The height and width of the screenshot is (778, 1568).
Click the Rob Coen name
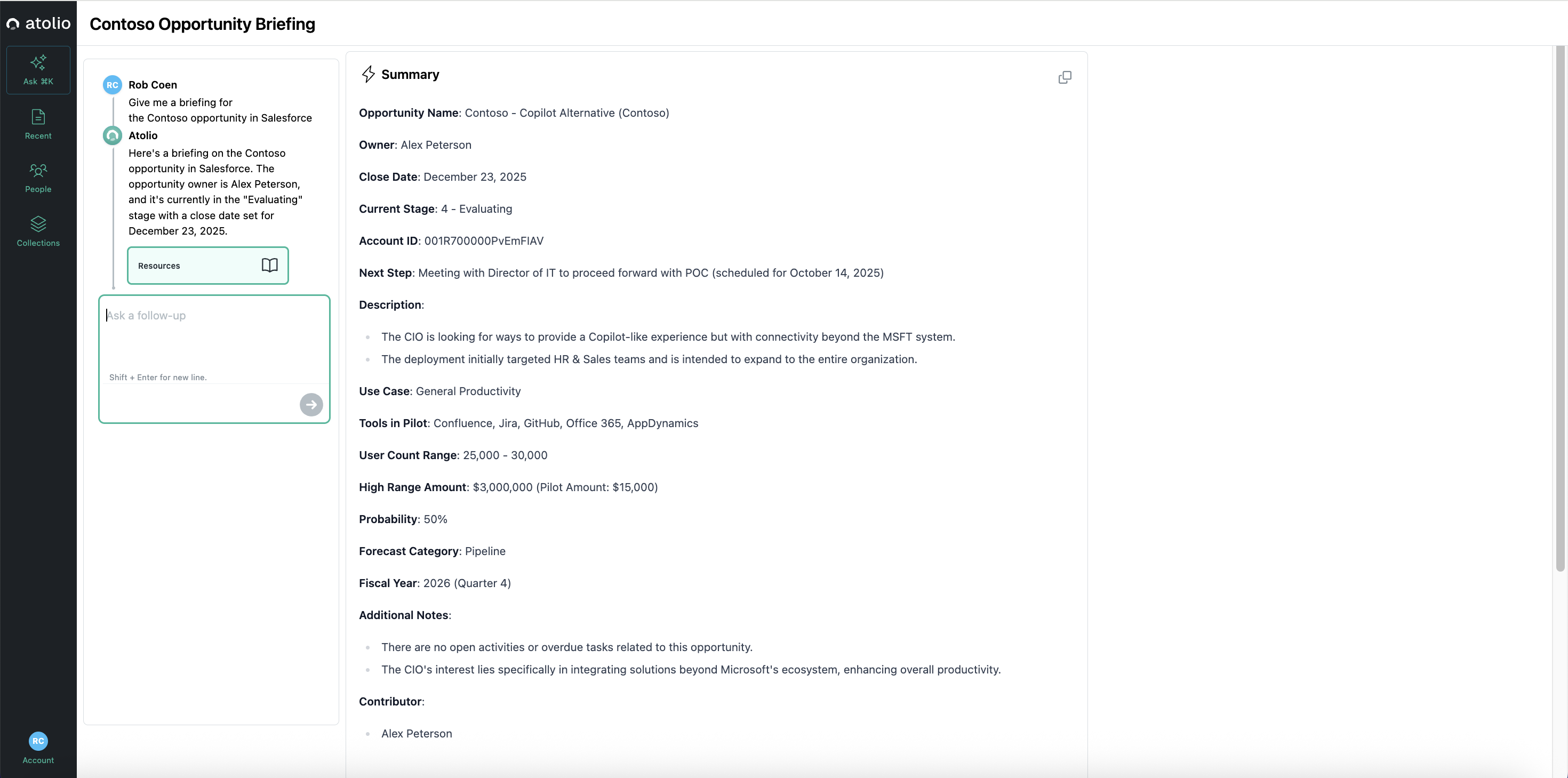click(153, 85)
